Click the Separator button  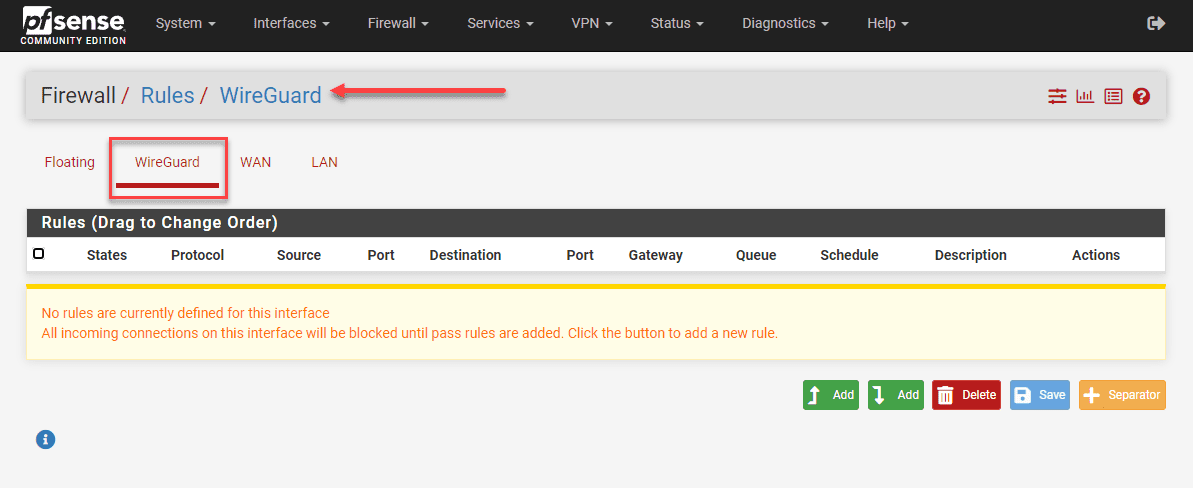[1122, 395]
